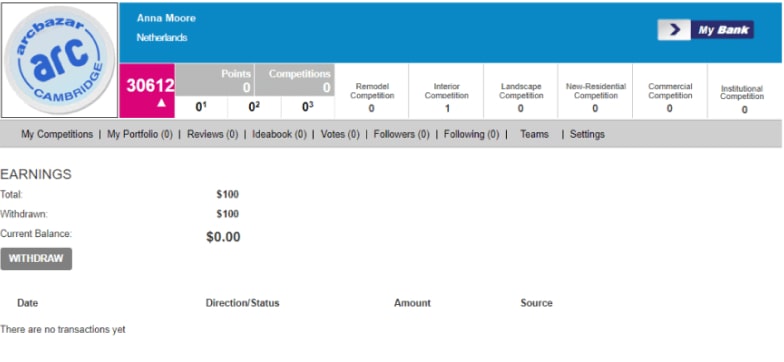
Task: View Following (0) list
Action: pyautogui.click(x=472, y=134)
